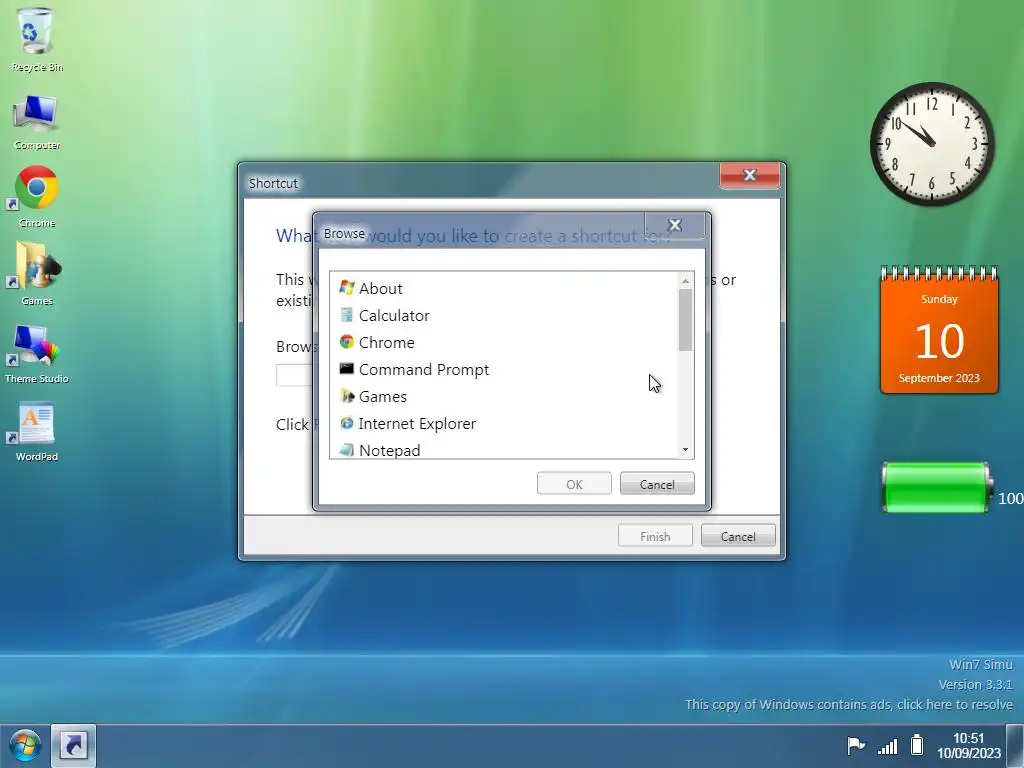Launch the Chrome desktop shortcut

[37, 196]
